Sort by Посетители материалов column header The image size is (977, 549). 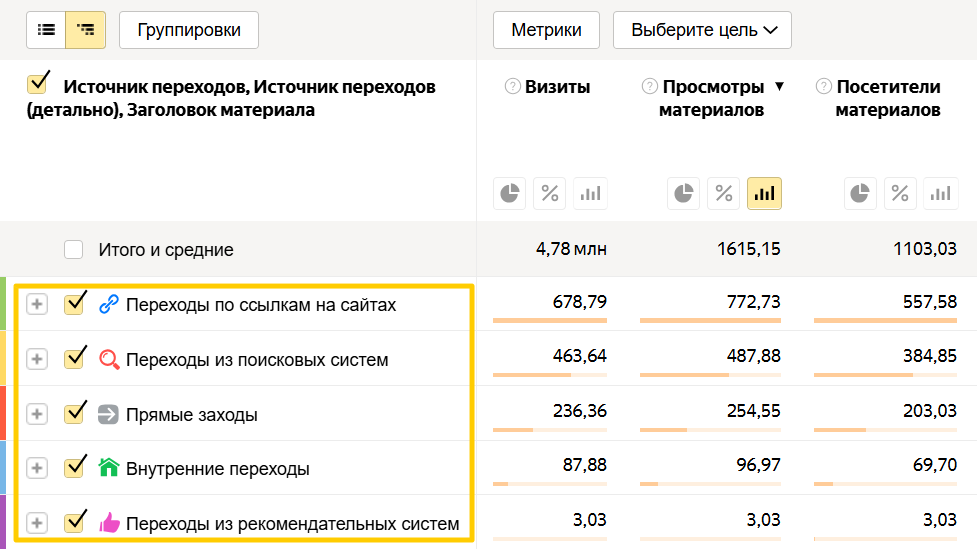point(888,98)
